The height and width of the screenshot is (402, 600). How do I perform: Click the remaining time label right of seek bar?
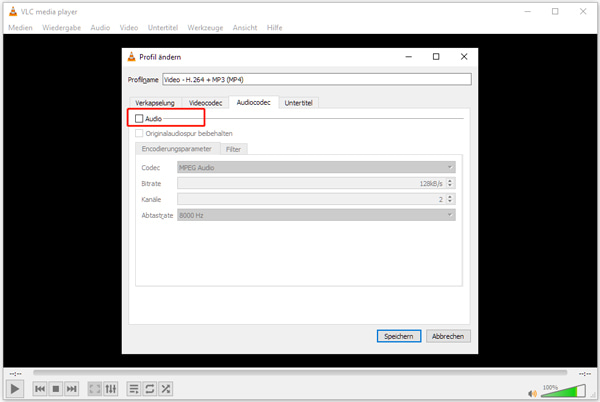[x=584, y=373]
